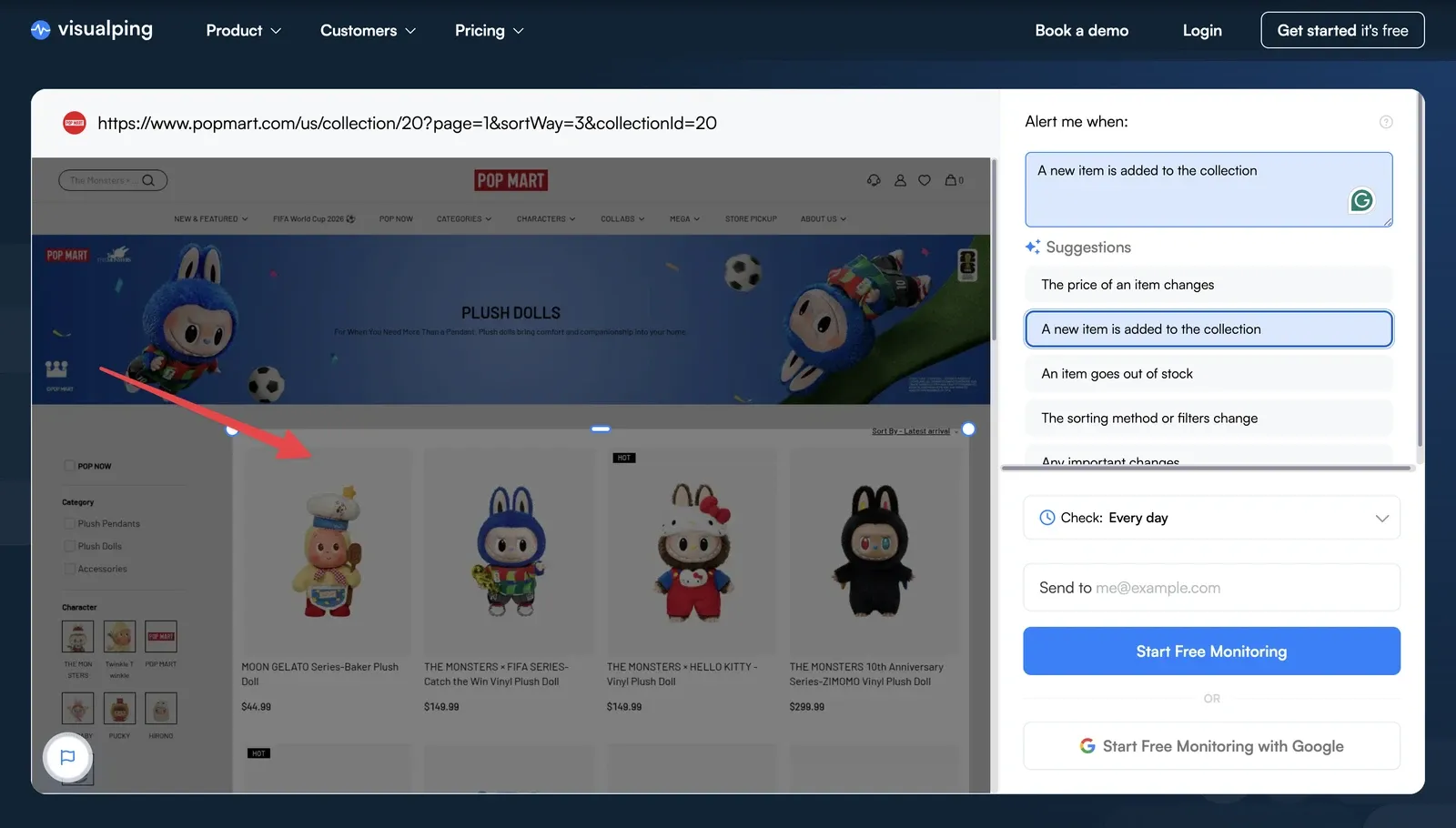Open Pop Mart customer support headset icon
This screenshot has width=1456, height=828.
[874, 180]
